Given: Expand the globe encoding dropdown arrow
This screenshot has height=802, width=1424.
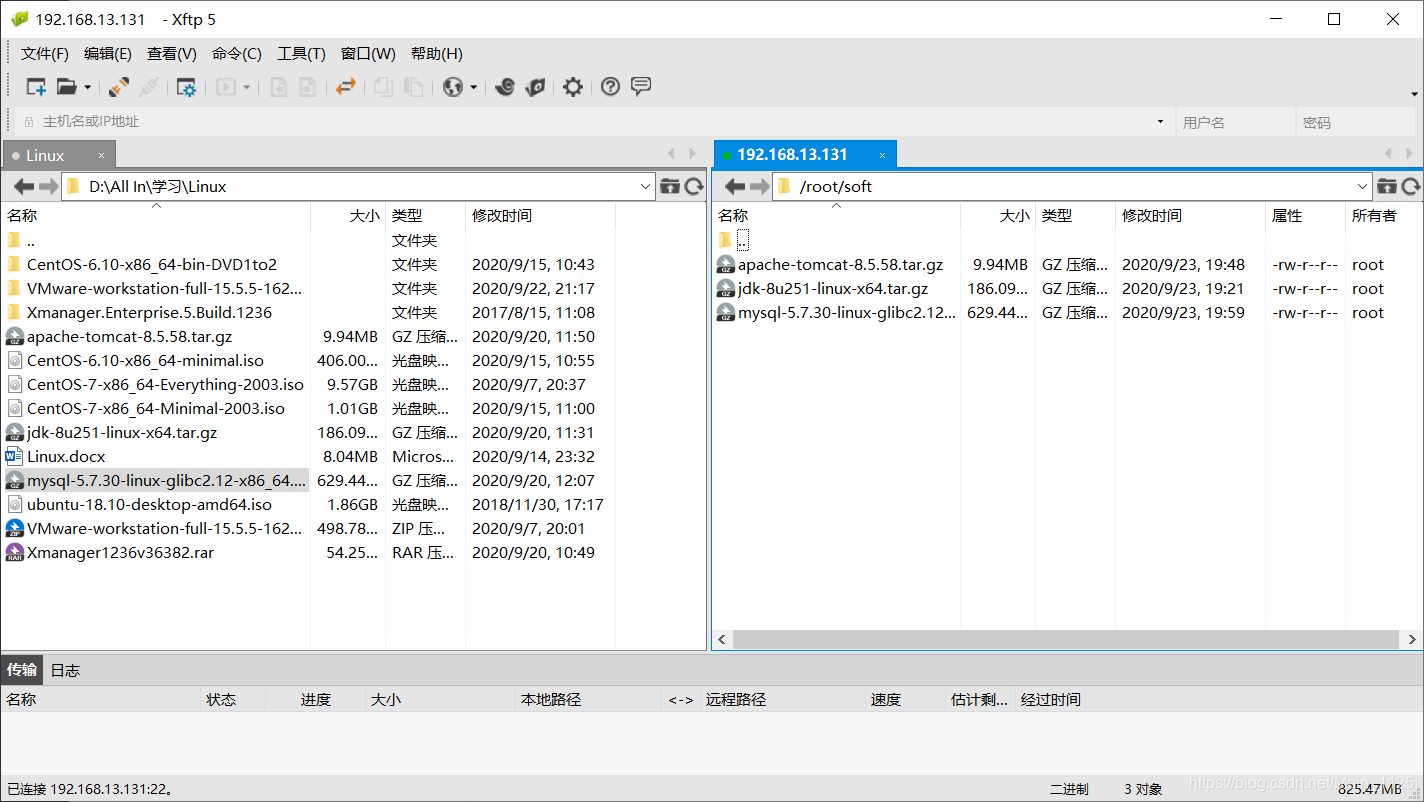Looking at the screenshot, I should 474,87.
